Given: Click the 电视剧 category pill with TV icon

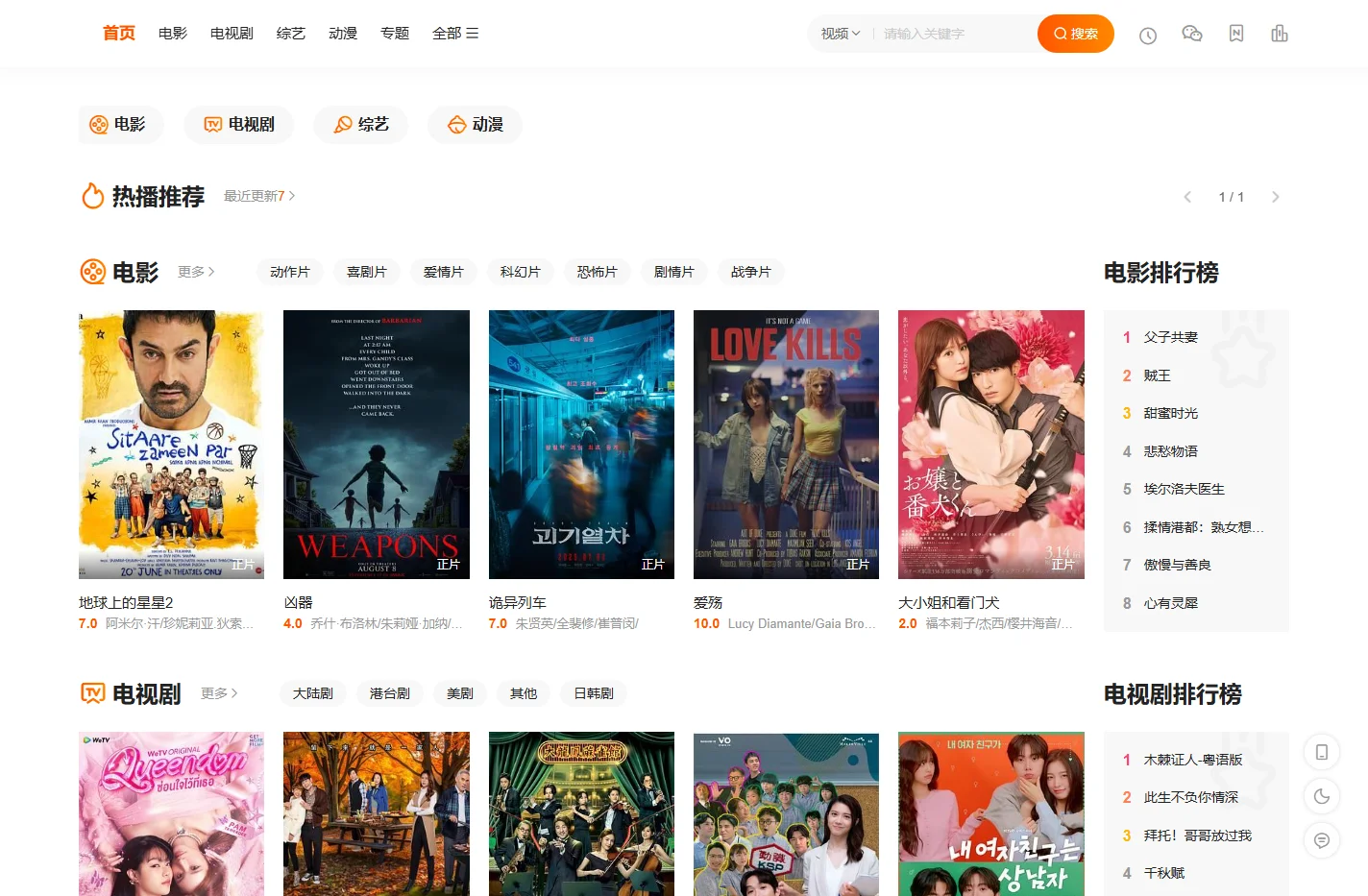Looking at the screenshot, I should coord(240,125).
